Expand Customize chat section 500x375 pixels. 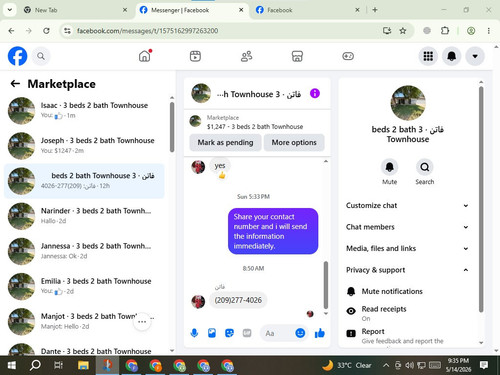point(407,205)
